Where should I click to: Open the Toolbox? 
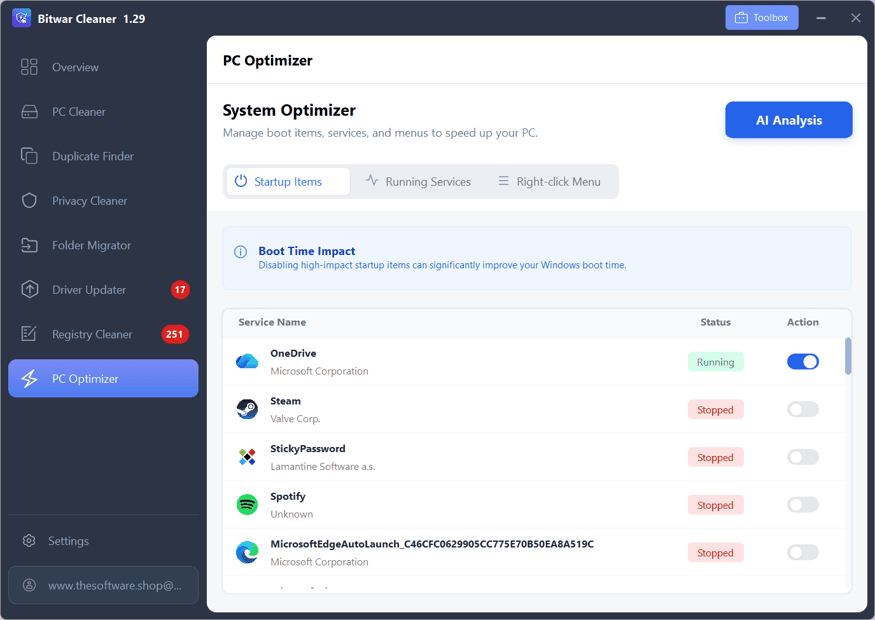[x=761, y=18]
